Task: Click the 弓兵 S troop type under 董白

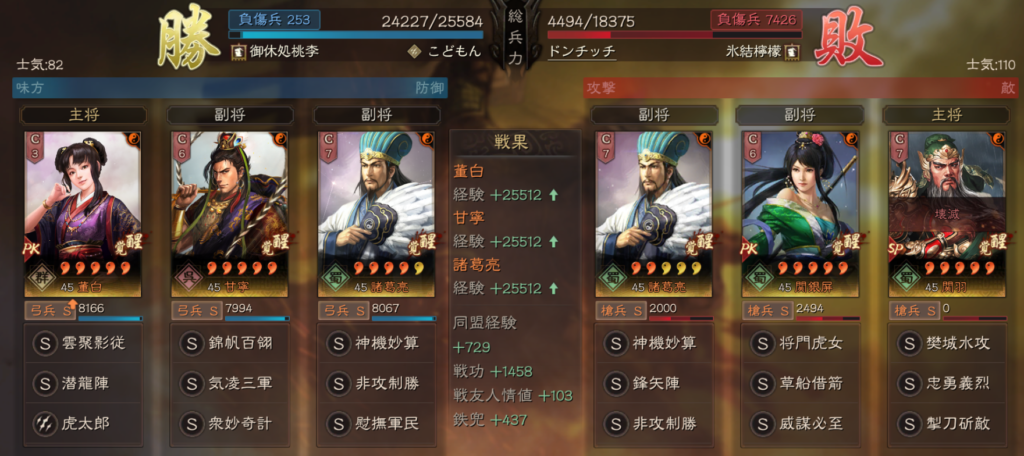Action: (x=50, y=310)
